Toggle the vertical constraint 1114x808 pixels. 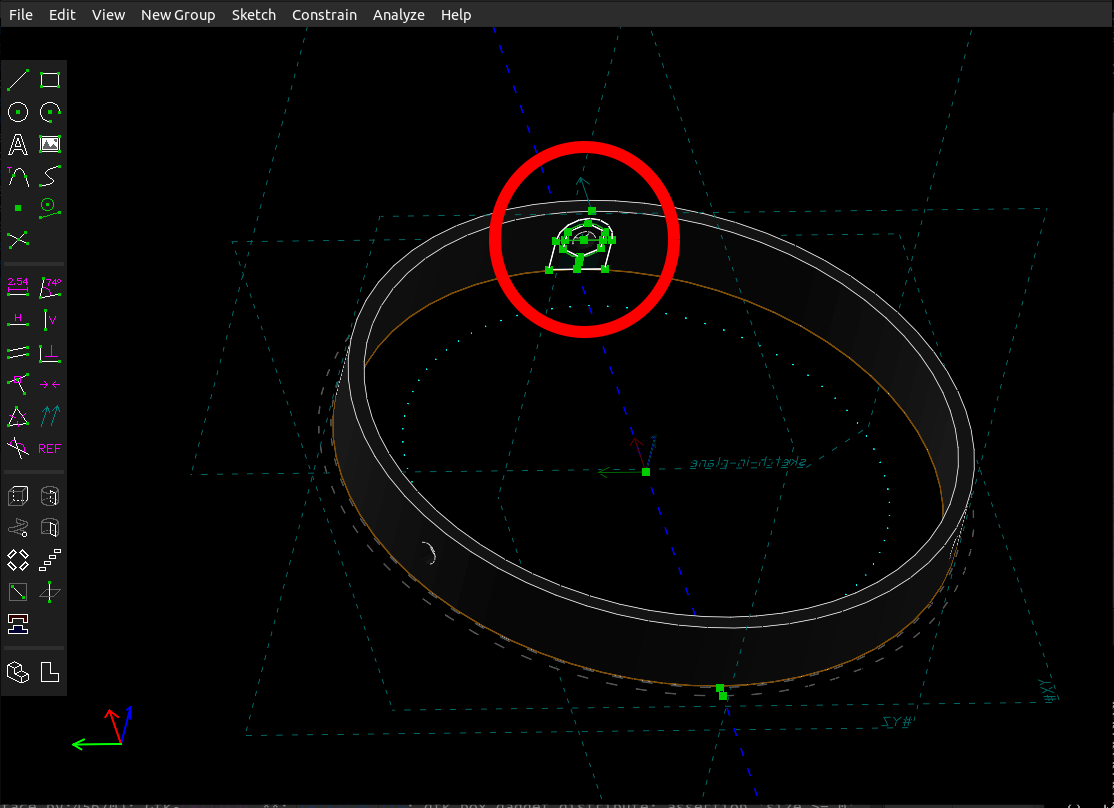tap(49, 319)
